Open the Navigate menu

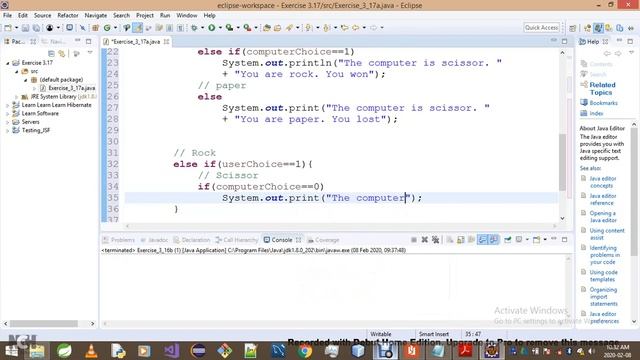click(x=96, y=15)
